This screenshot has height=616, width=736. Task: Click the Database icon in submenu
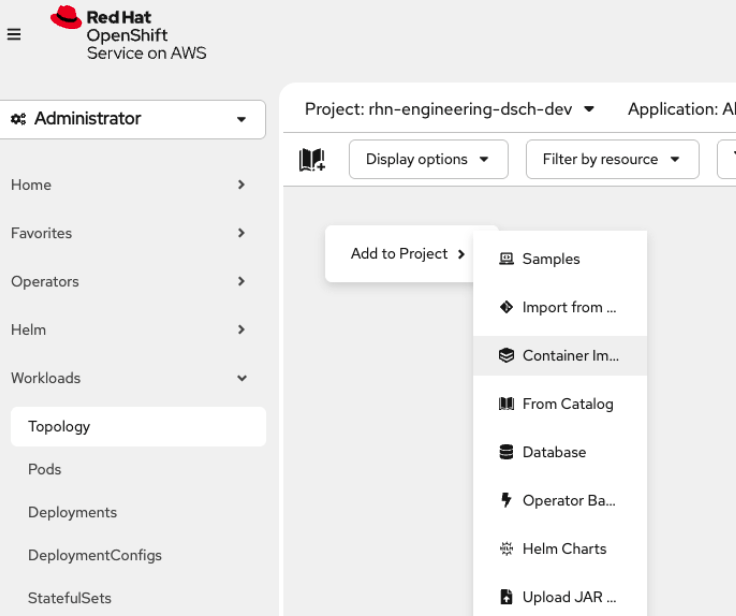506,452
